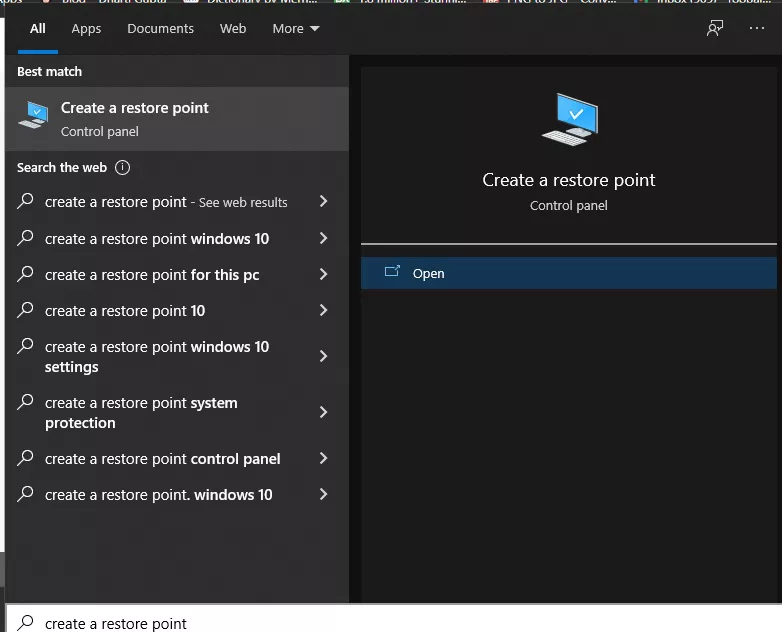Screen dimensions: 782x632
Task: Select 'create a restore point windows 10 settings' suggestion
Action: tap(157, 356)
